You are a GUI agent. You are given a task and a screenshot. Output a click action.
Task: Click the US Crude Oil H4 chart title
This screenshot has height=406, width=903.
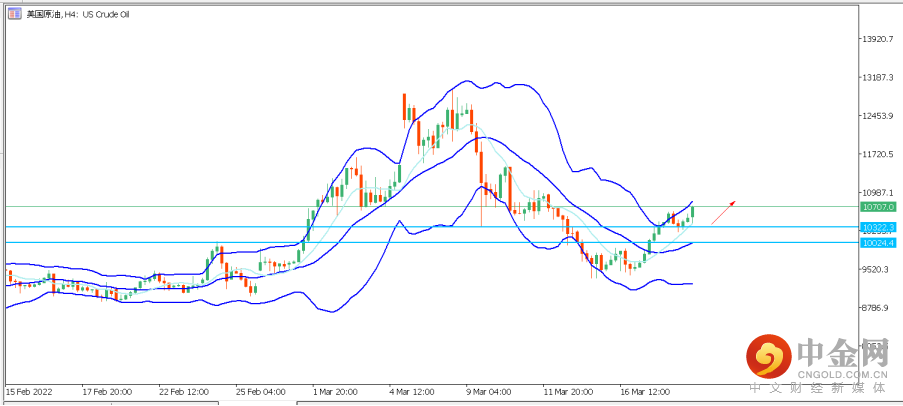click(x=78, y=14)
